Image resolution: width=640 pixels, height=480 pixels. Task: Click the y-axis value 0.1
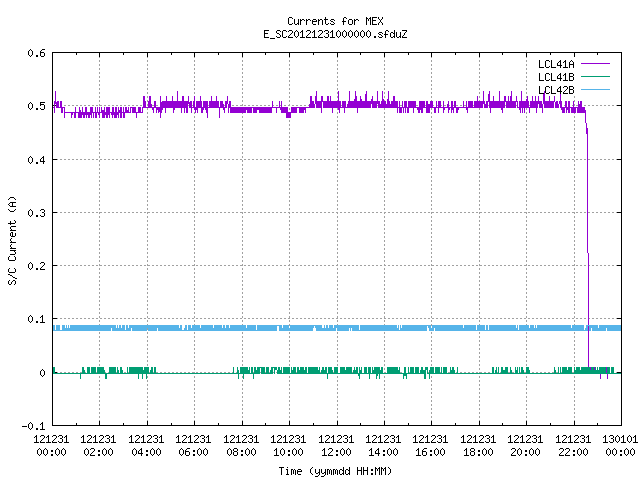click(x=36, y=319)
